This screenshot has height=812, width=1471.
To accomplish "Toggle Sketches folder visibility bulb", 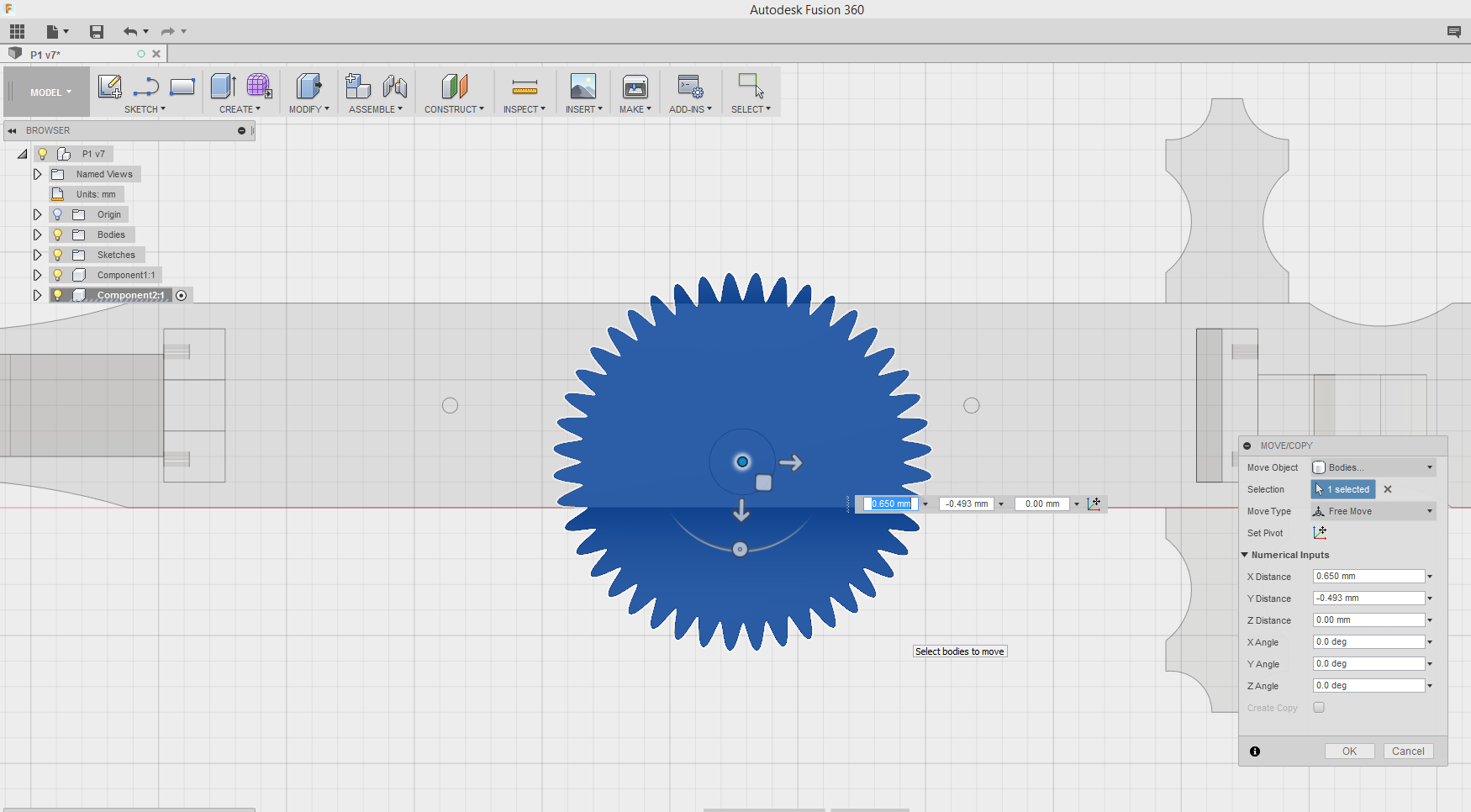I will [58, 255].
